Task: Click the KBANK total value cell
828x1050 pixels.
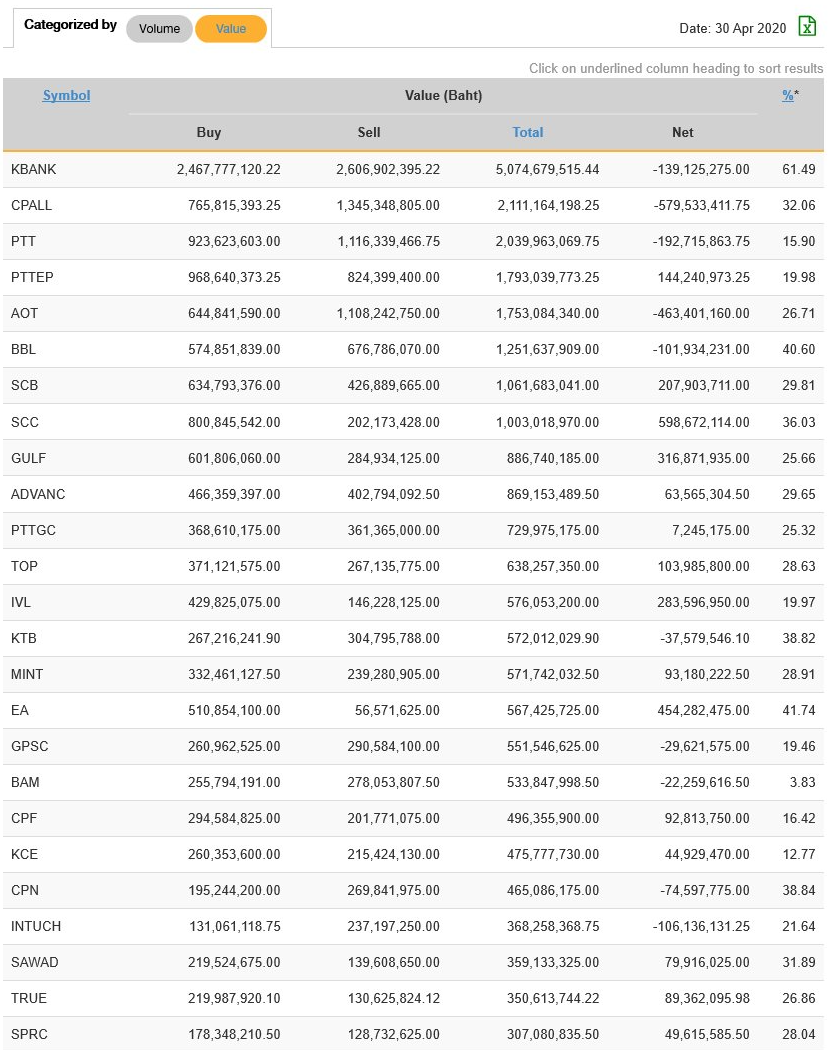Action: [x=547, y=170]
